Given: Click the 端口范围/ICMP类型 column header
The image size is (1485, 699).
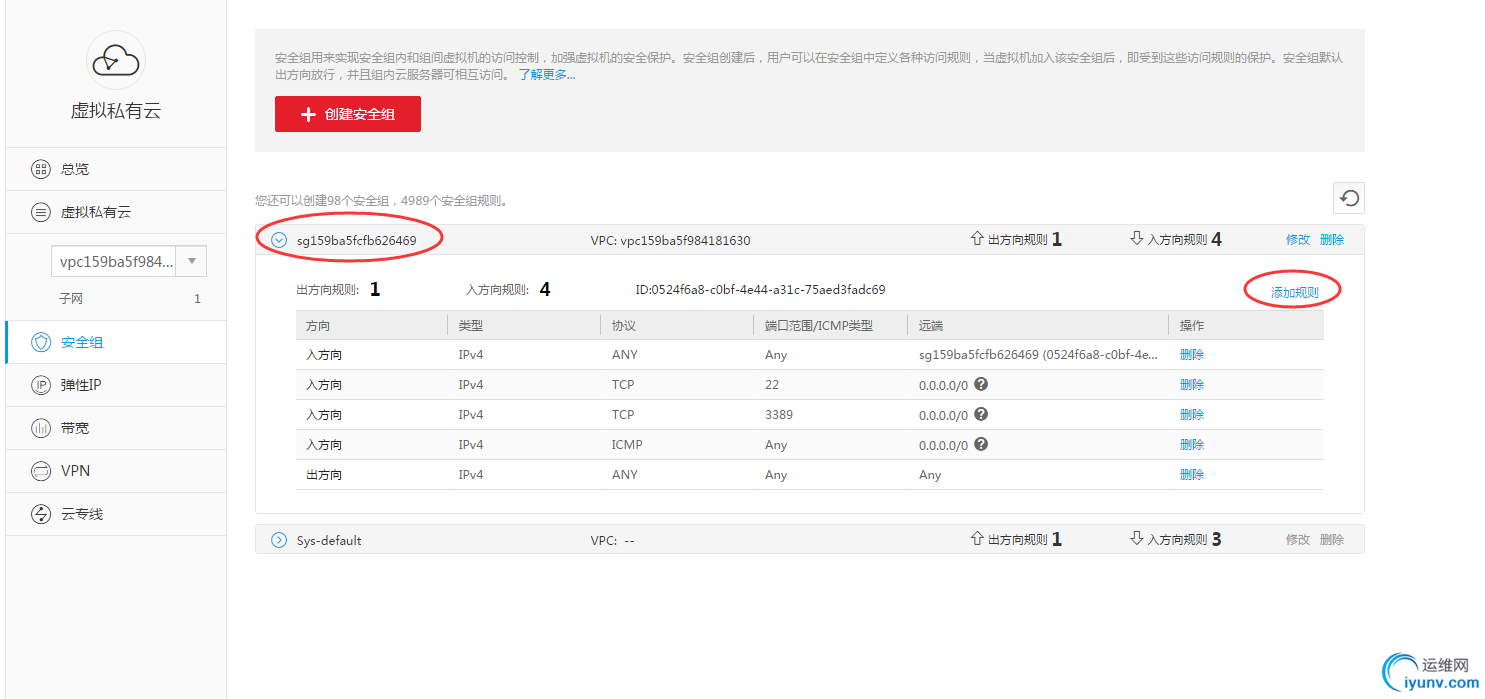Looking at the screenshot, I should click(x=819, y=326).
